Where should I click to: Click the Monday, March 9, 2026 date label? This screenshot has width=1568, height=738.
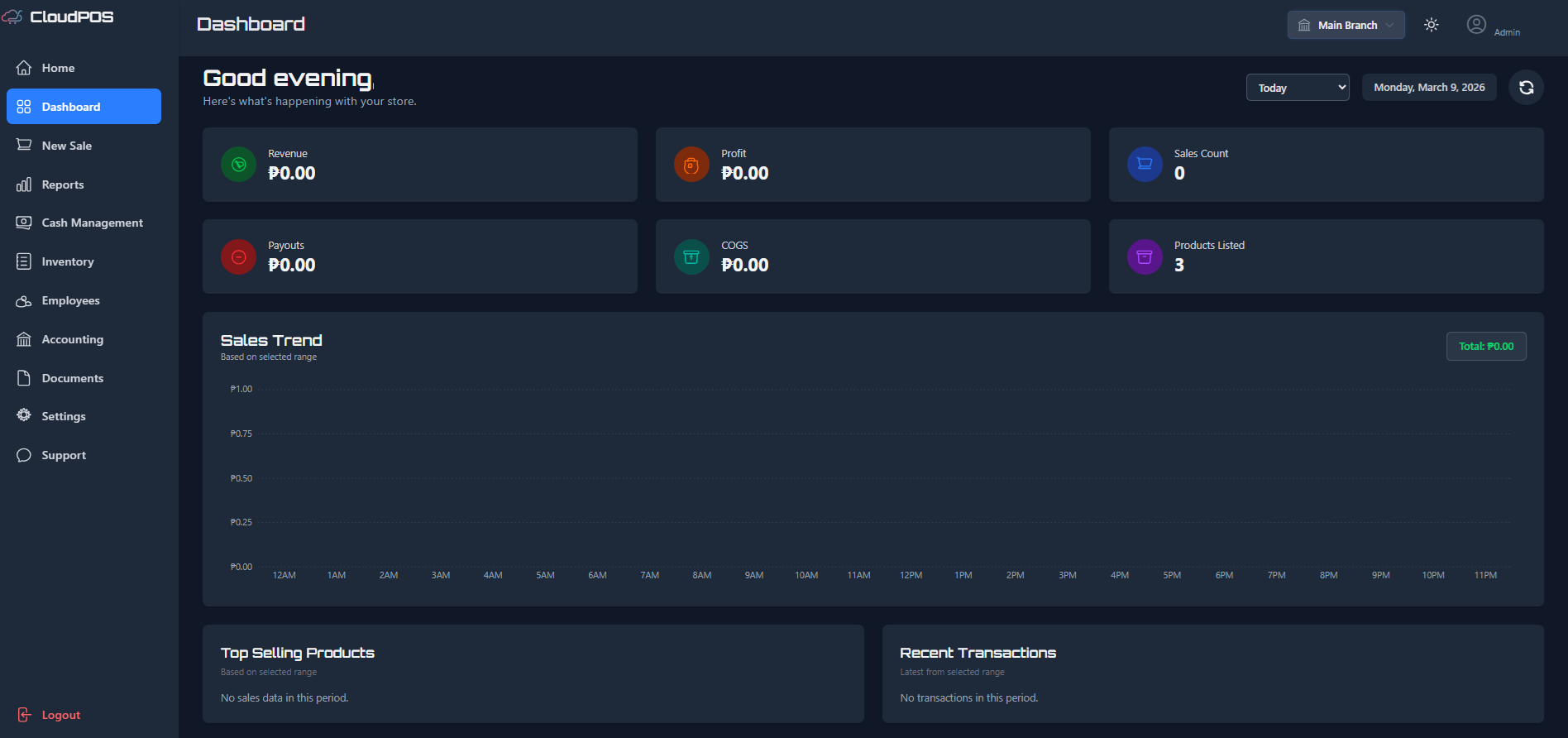(x=1429, y=88)
